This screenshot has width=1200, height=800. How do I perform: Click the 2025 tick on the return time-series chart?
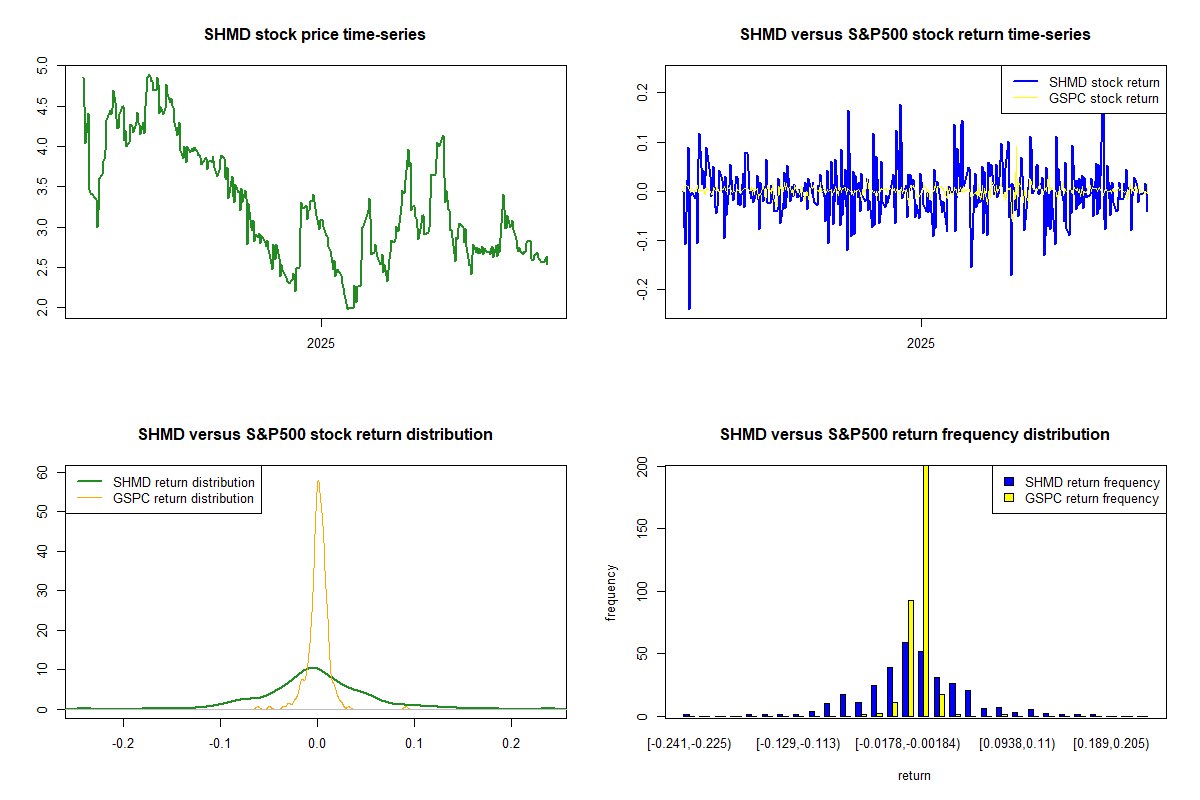click(920, 343)
